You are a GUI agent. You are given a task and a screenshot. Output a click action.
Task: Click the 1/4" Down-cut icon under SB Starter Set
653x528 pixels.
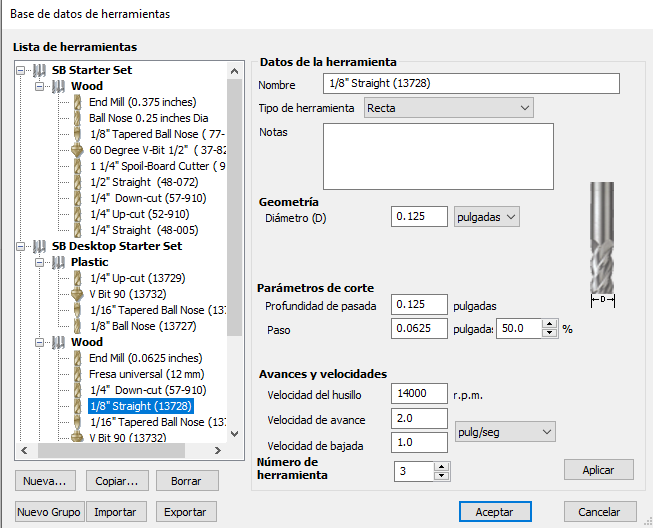pyautogui.click(x=77, y=198)
